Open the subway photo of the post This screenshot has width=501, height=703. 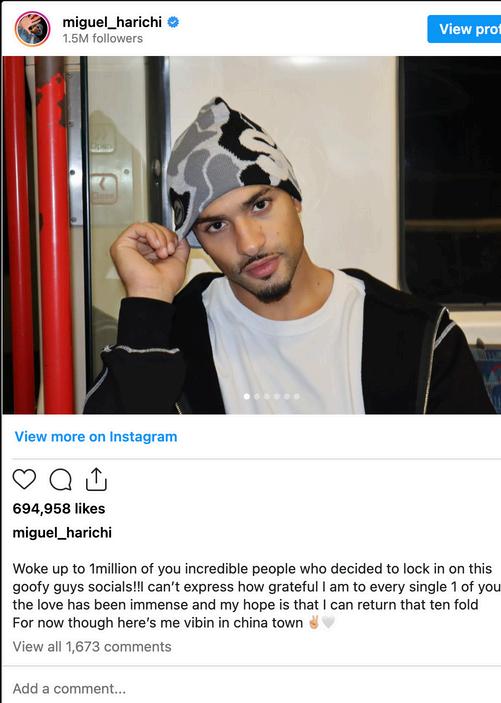point(251,235)
